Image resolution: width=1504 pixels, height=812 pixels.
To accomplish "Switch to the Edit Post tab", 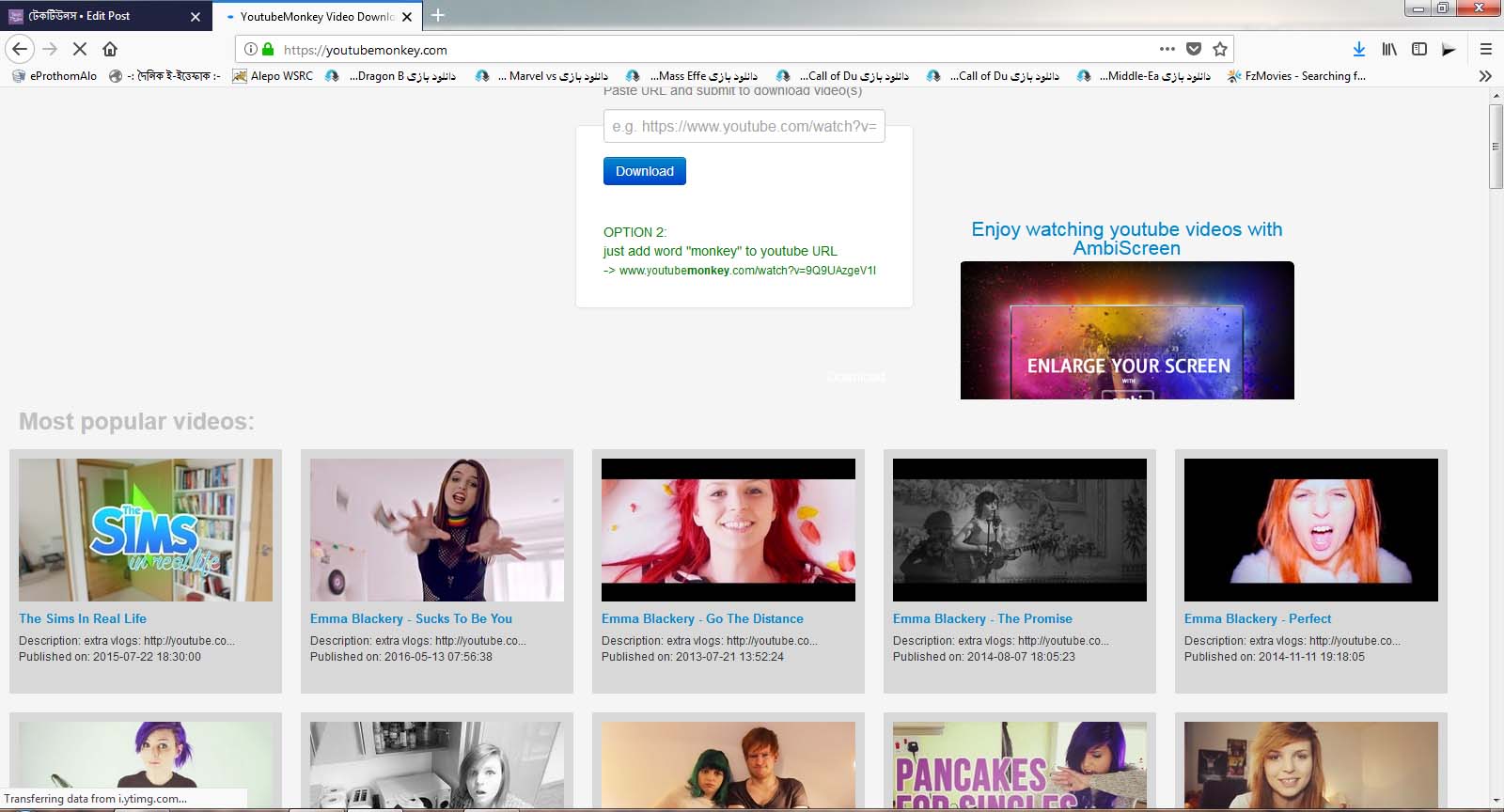I will click(103, 16).
